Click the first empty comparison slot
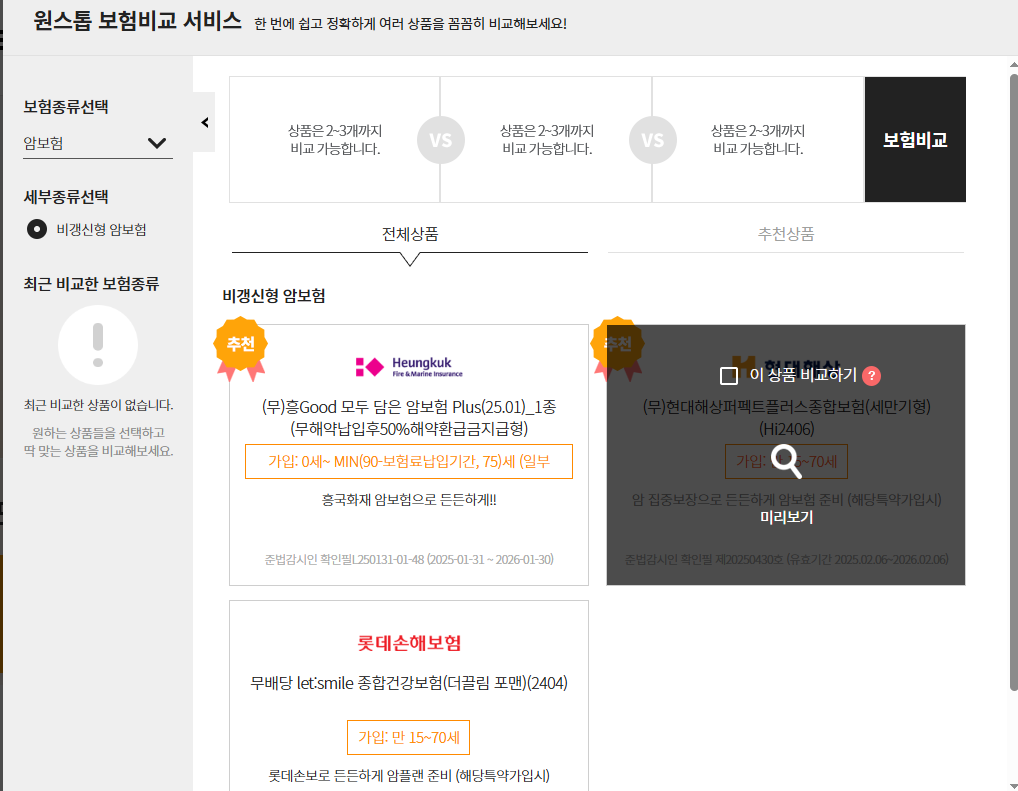Screen dimensions: 1018x791 click(x=335, y=140)
